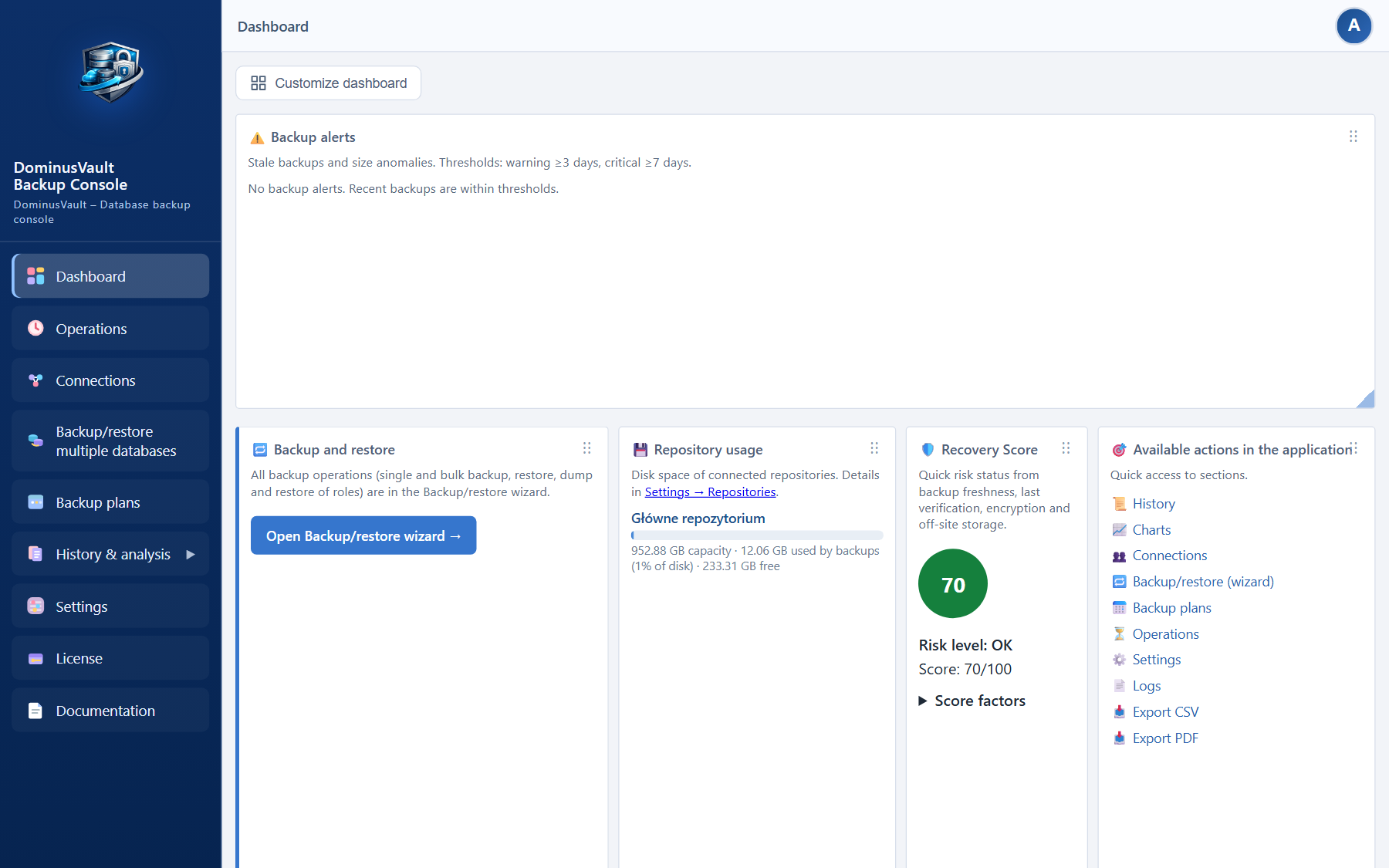Click the Backup and restore drag handle
1389x868 pixels.
(586, 448)
